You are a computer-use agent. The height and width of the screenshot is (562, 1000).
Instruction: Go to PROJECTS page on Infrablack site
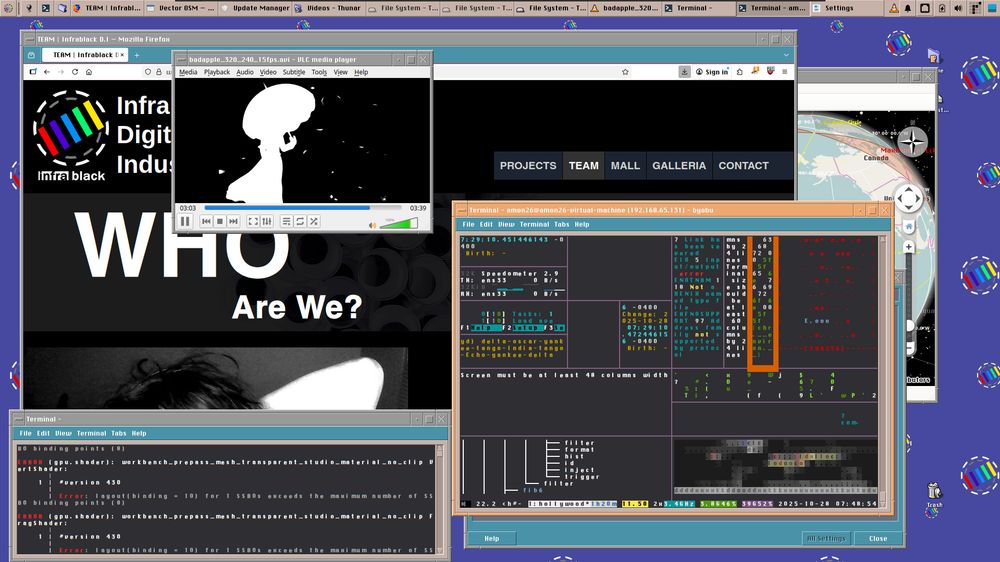tap(528, 166)
